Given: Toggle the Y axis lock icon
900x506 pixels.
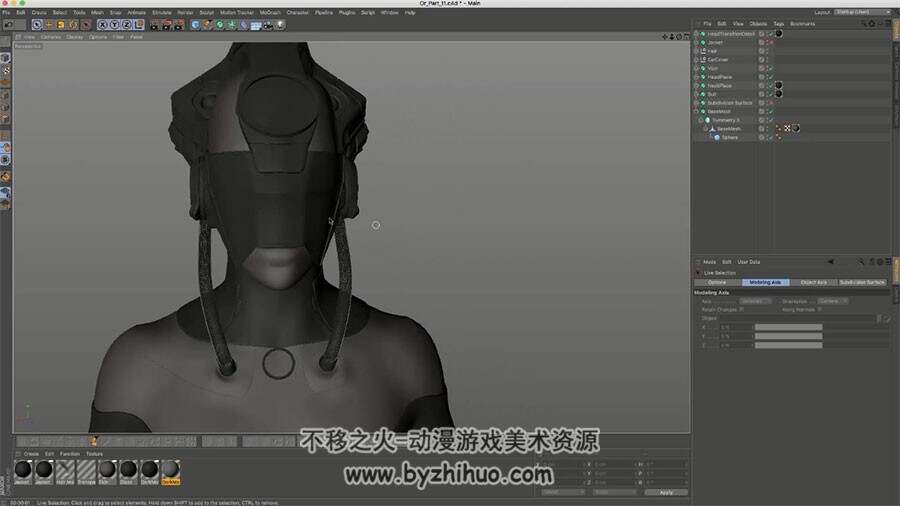Looking at the screenshot, I should (115, 25).
